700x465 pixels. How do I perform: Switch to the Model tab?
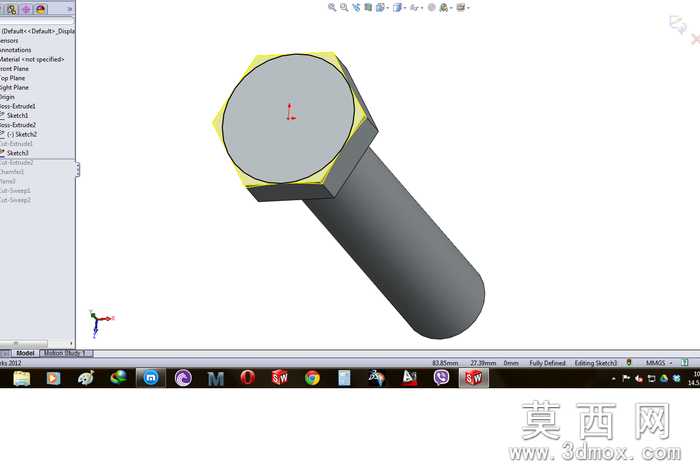pyautogui.click(x=25, y=353)
